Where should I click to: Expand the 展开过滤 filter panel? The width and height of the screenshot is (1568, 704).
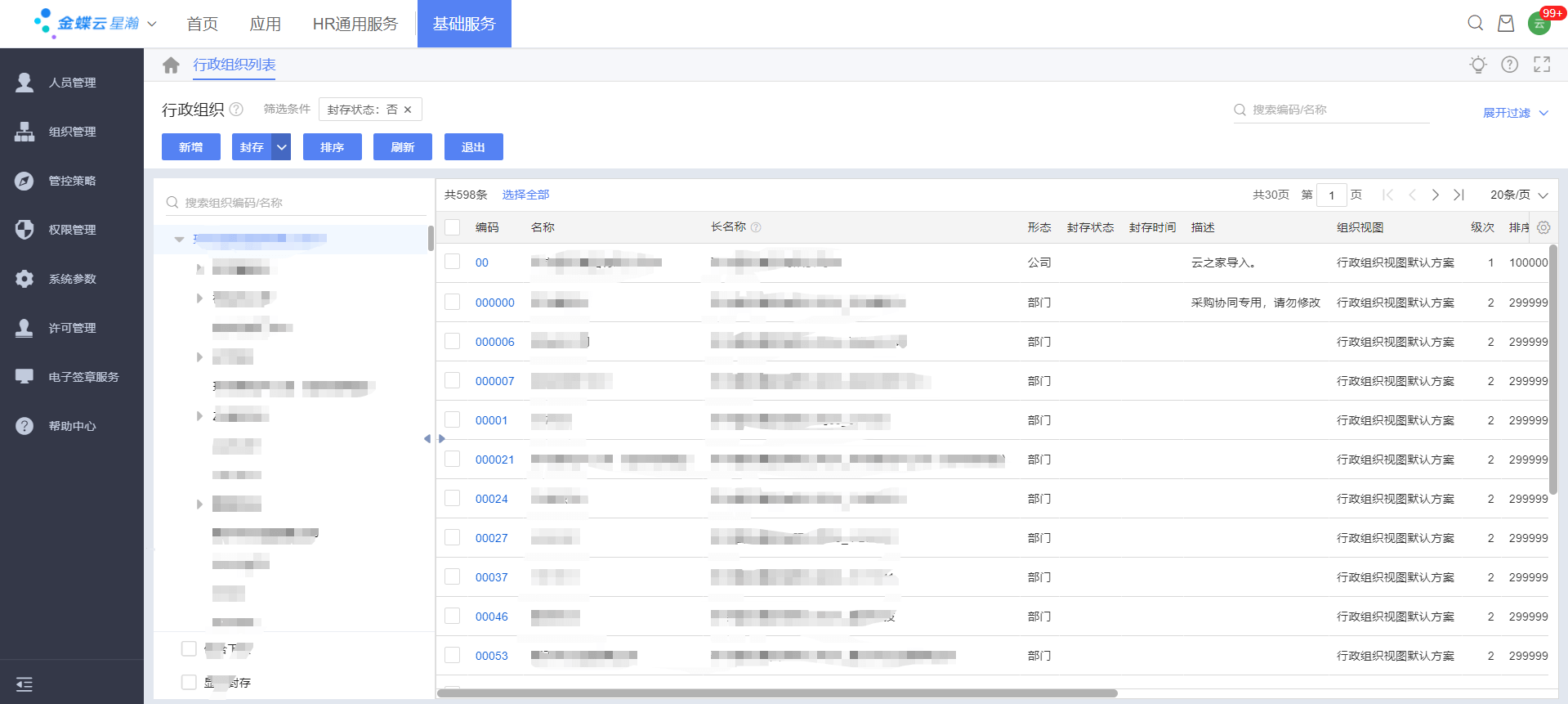[1515, 113]
